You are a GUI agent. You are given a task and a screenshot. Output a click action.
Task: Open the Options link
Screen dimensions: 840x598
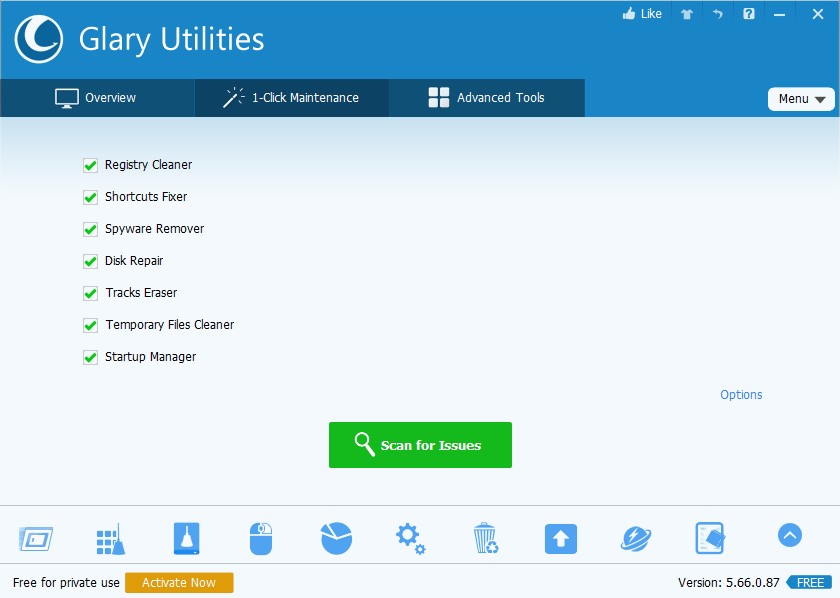(x=741, y=395)
